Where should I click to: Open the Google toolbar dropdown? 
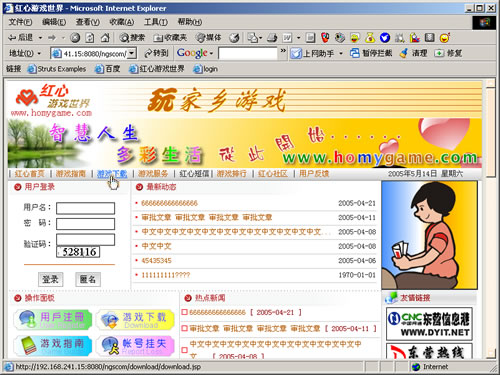[x=211, y=53]
